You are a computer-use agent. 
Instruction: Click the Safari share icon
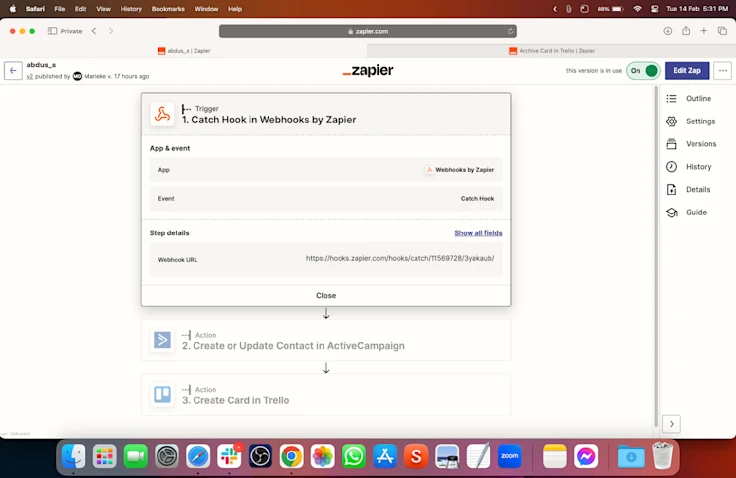[x=686, y=31]
